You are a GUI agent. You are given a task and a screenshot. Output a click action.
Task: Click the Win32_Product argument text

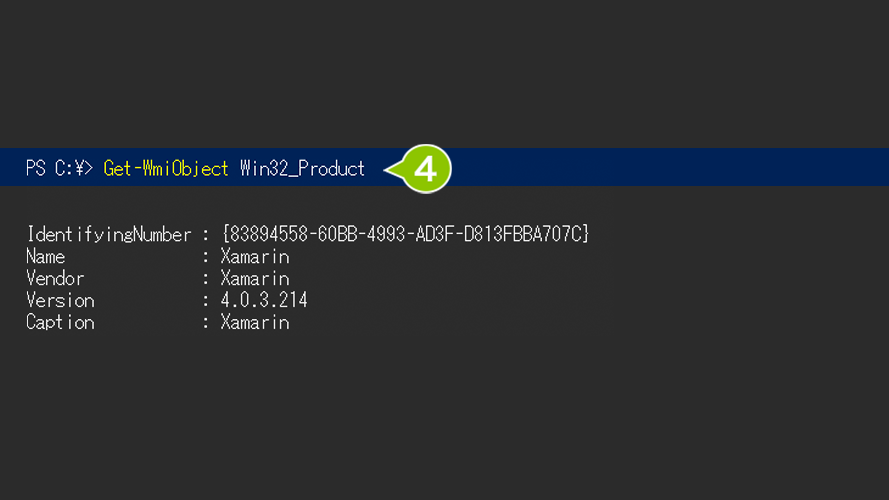click(302, 169)
